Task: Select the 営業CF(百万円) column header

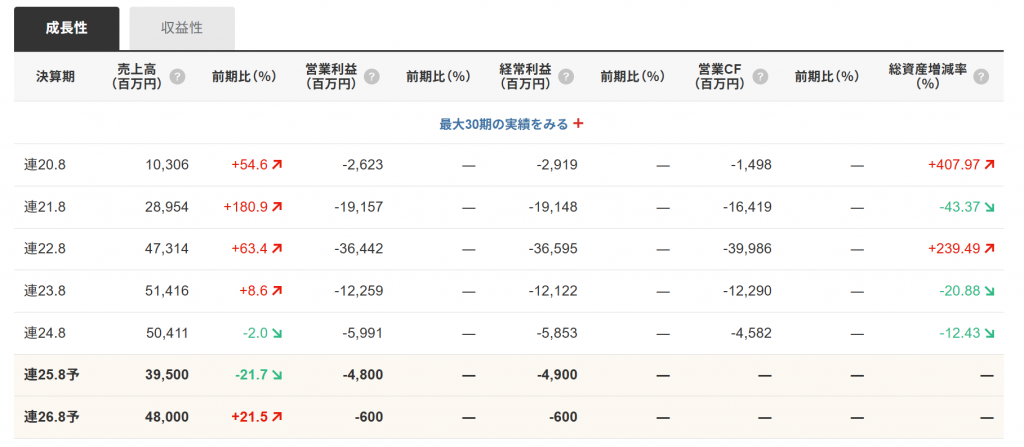Action: click(x=720, y=76)
